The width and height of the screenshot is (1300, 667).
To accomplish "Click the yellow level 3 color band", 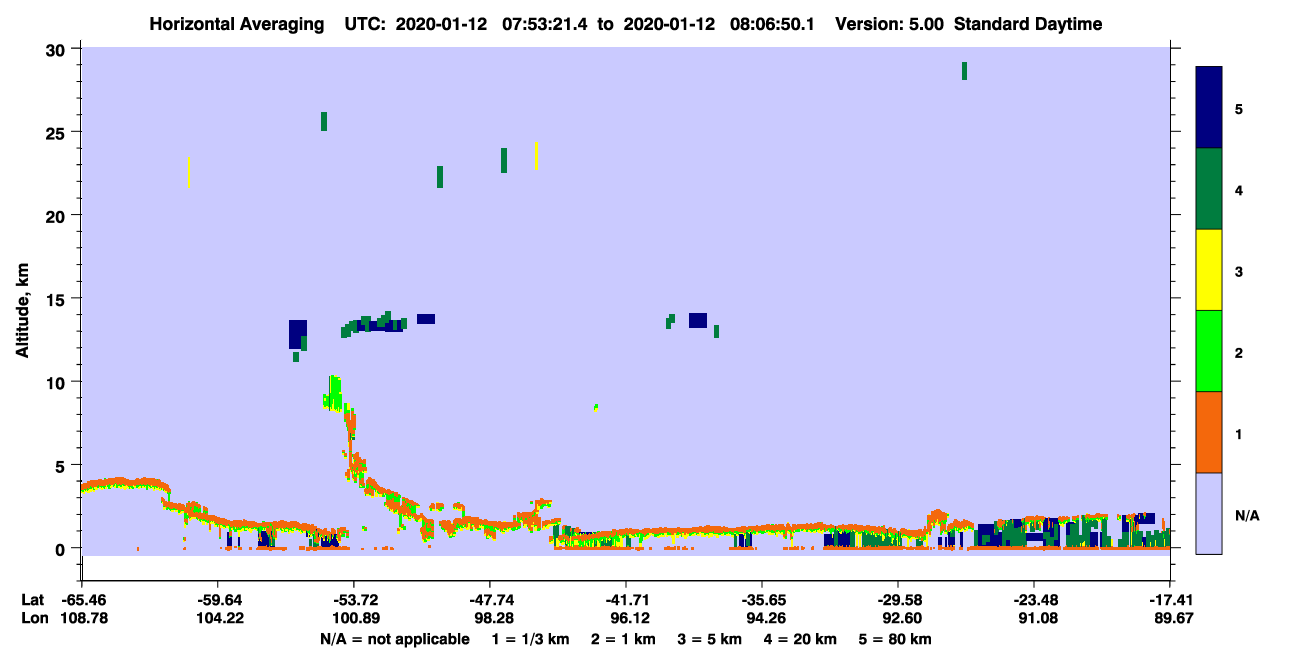I will coord(1209,270).
